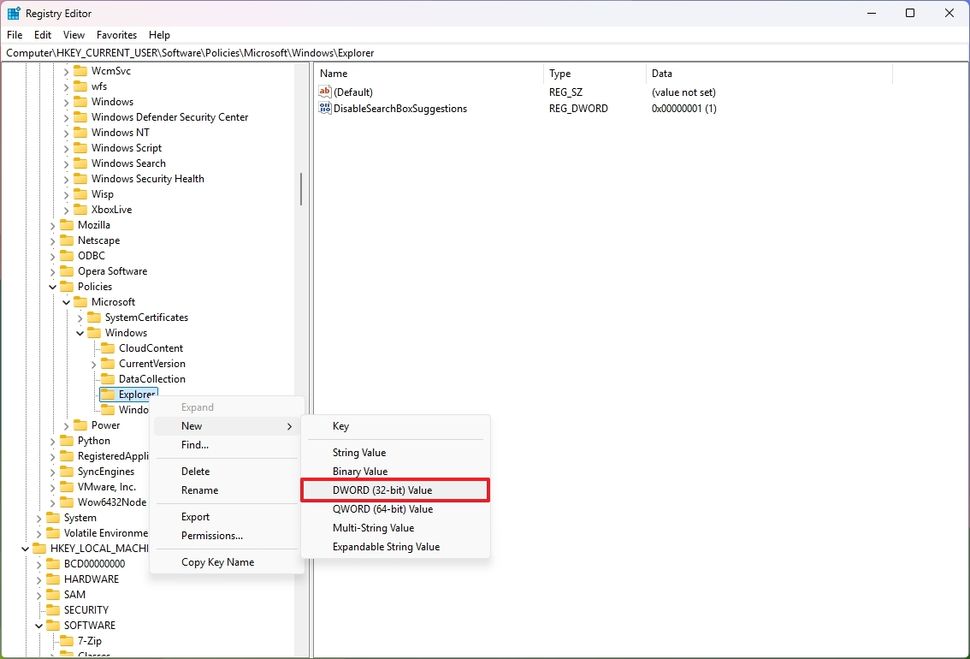Click the REG_DWORD icon for DisableSearchBoxSuggestions
Screen dimensions: 970x659
(x=326, y=108)
